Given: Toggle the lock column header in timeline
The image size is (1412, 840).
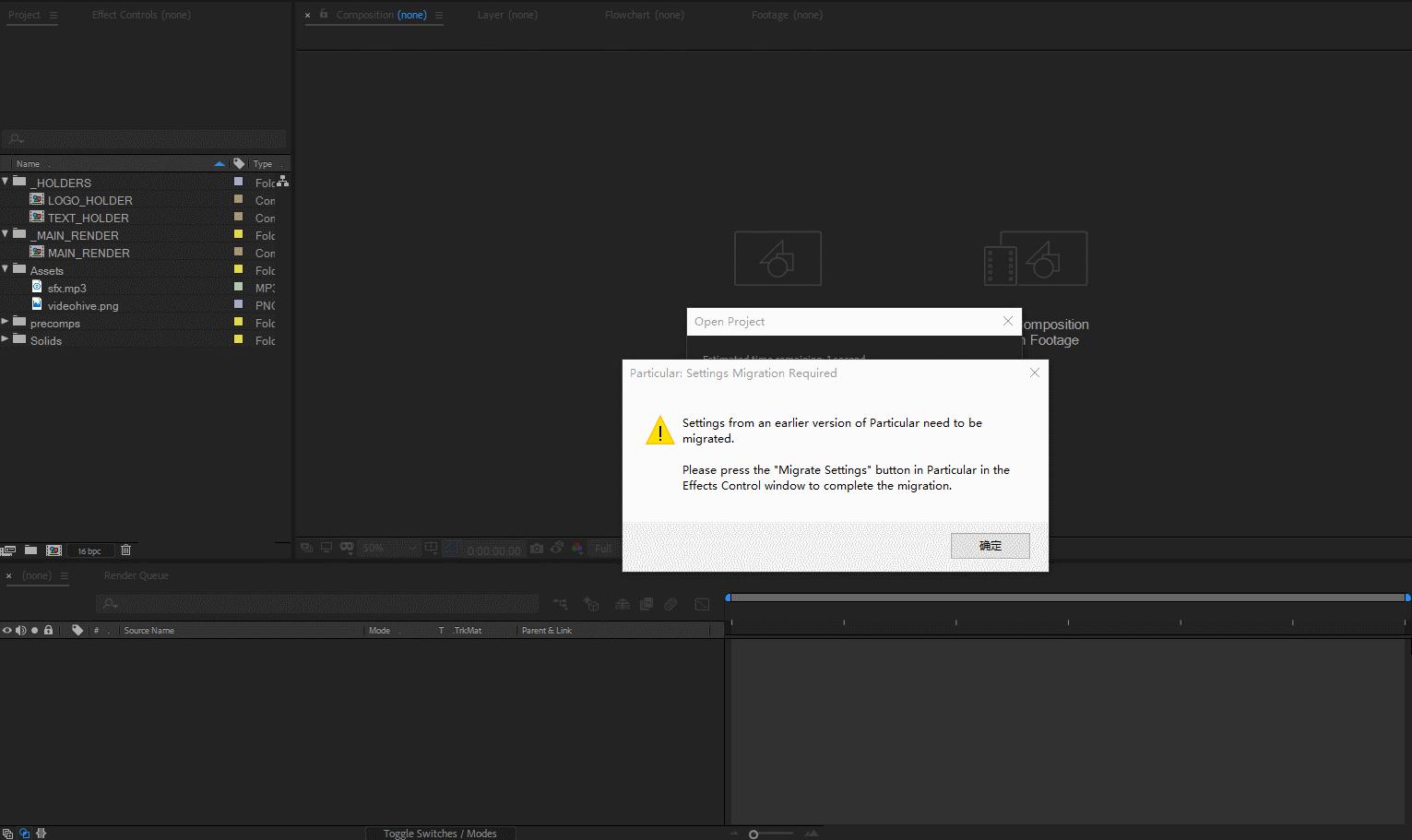Looking at the screenshot, I should (x=49, y=631).
